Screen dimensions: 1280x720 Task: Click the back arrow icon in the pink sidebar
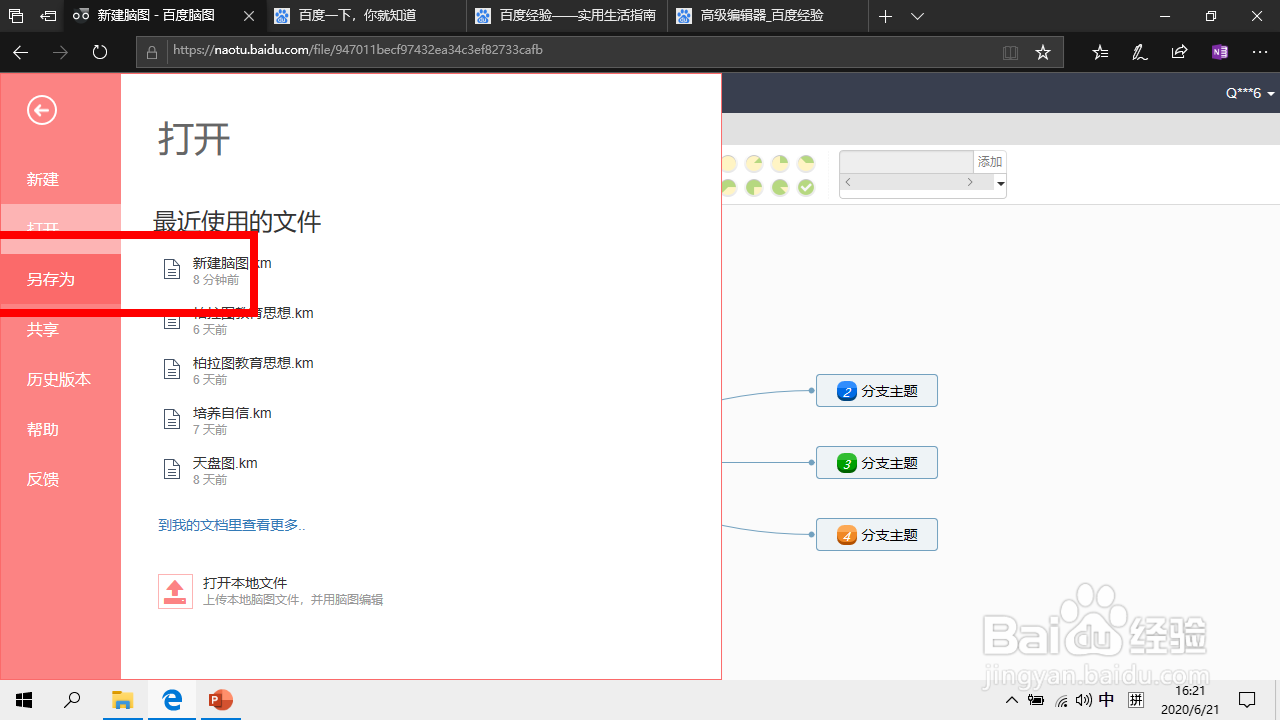41,110
